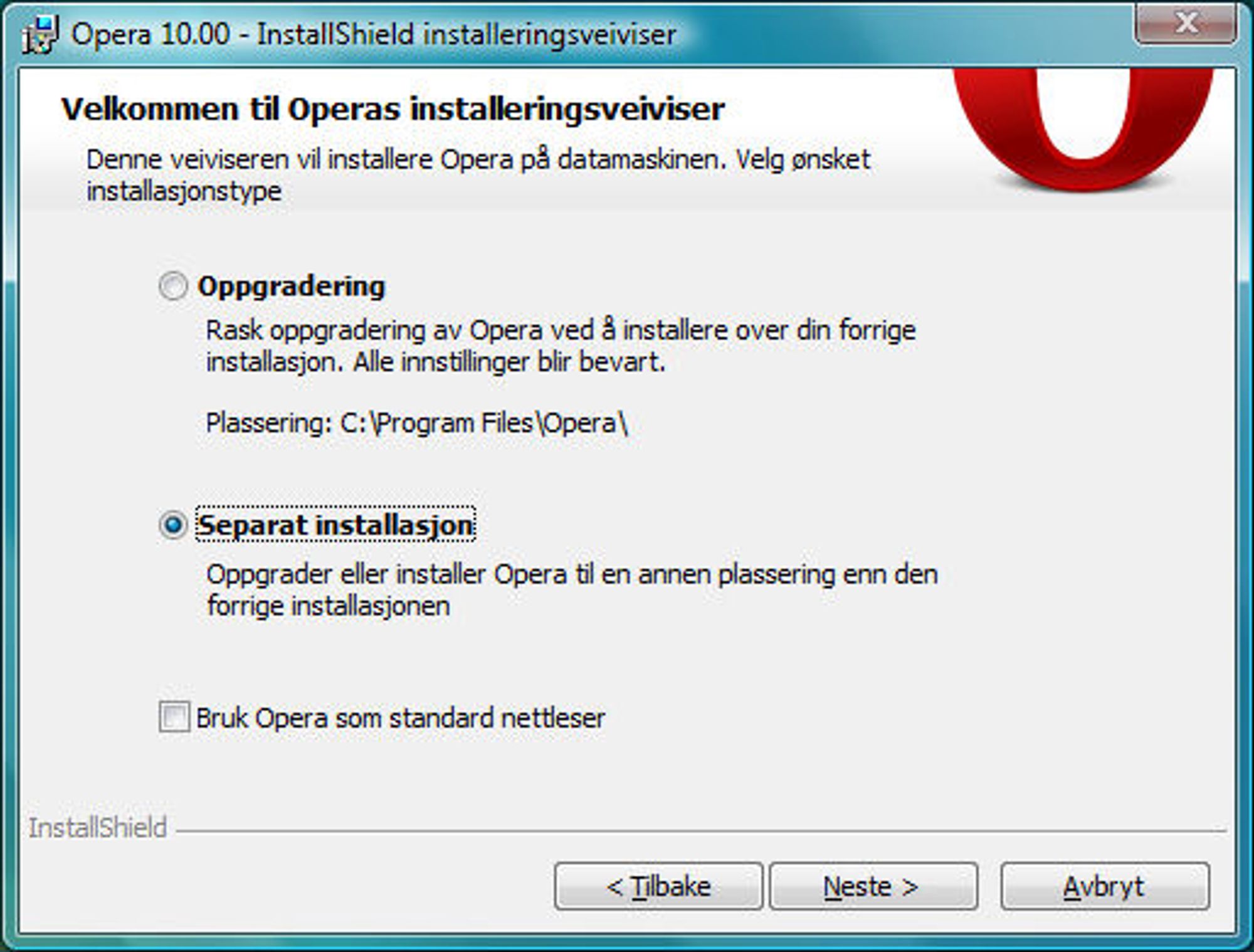Click the InstallShield branding text
The height and width of the screenshot is (952, 1254).
point(98,828)
